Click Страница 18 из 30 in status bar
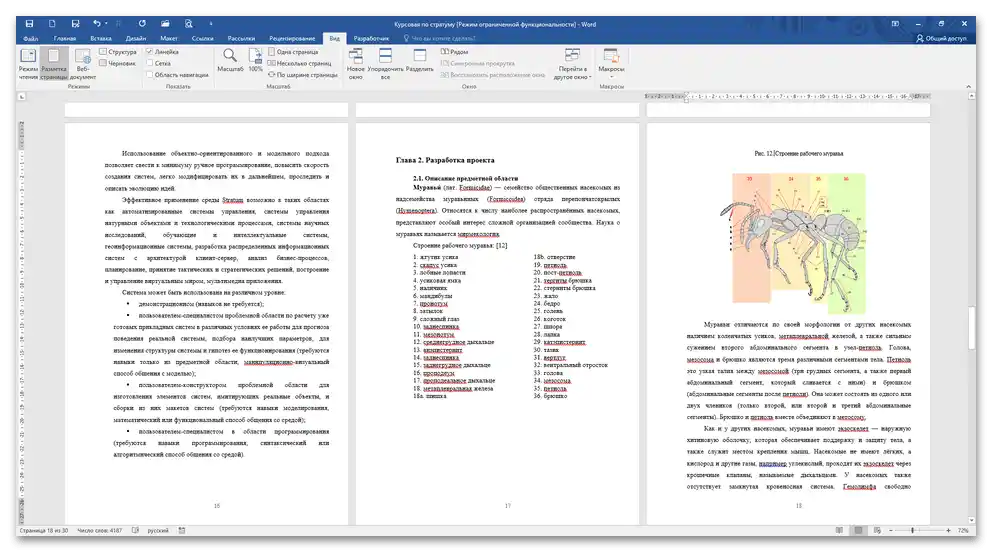 (x=44, y=531)
